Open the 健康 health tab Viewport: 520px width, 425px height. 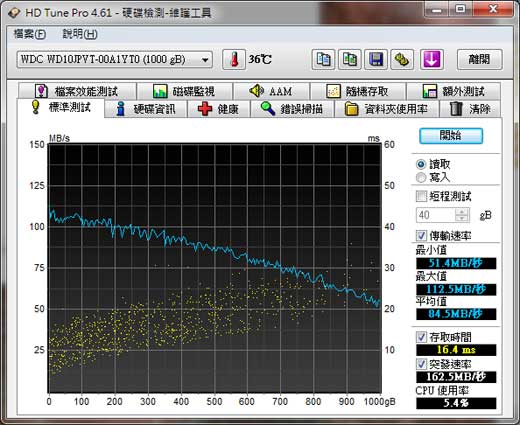(219, 109)
